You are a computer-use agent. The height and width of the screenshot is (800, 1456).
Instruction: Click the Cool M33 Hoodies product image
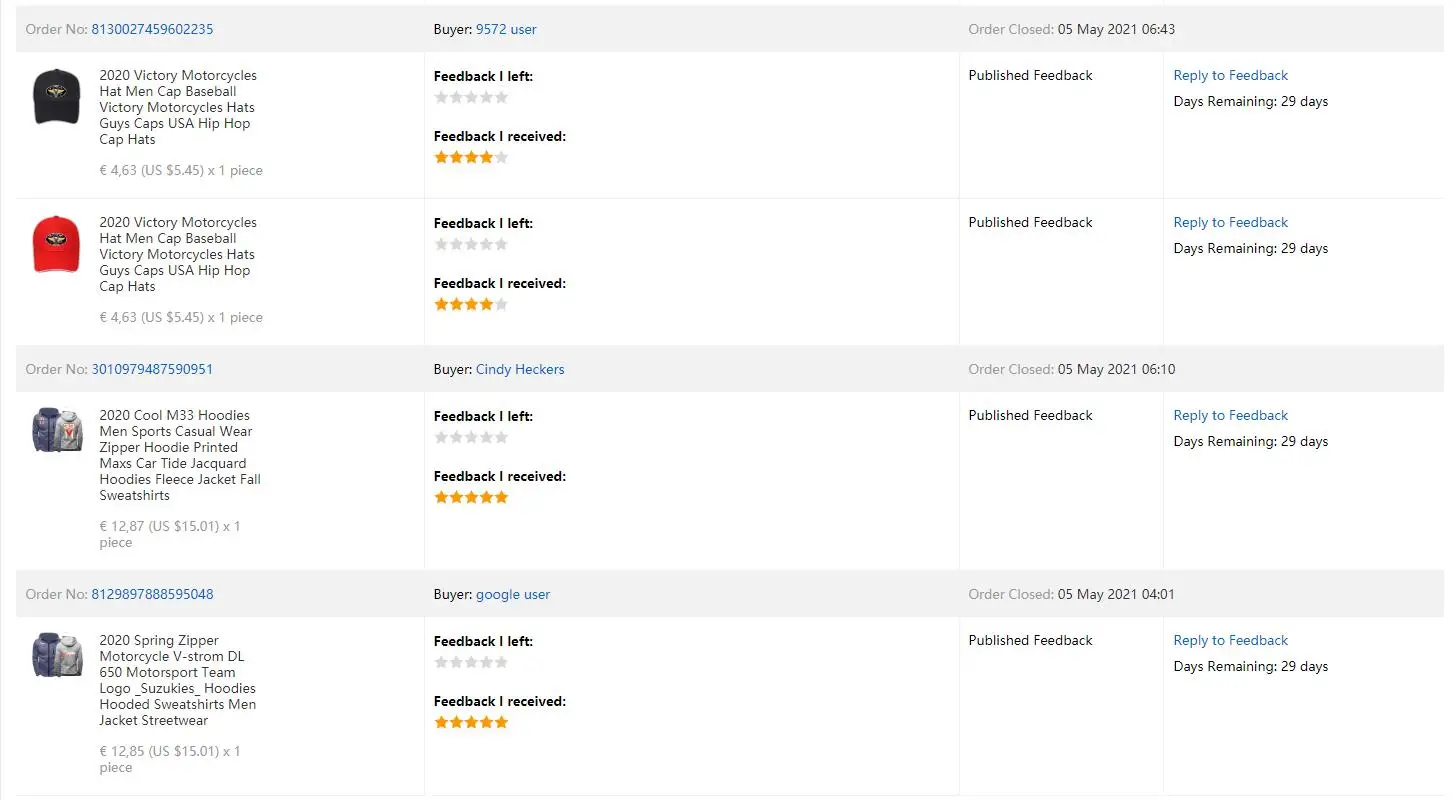tap(57, 430)
